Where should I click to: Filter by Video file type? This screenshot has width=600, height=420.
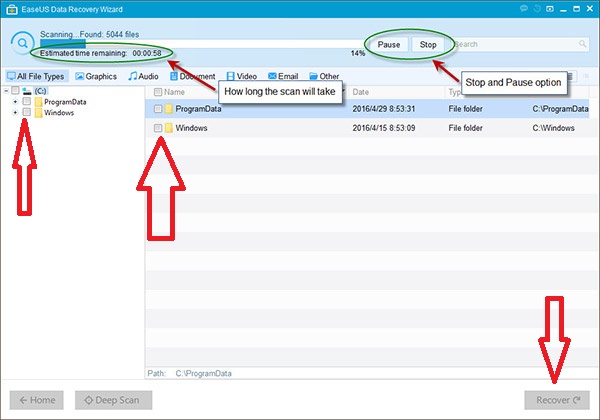[241, 76]
